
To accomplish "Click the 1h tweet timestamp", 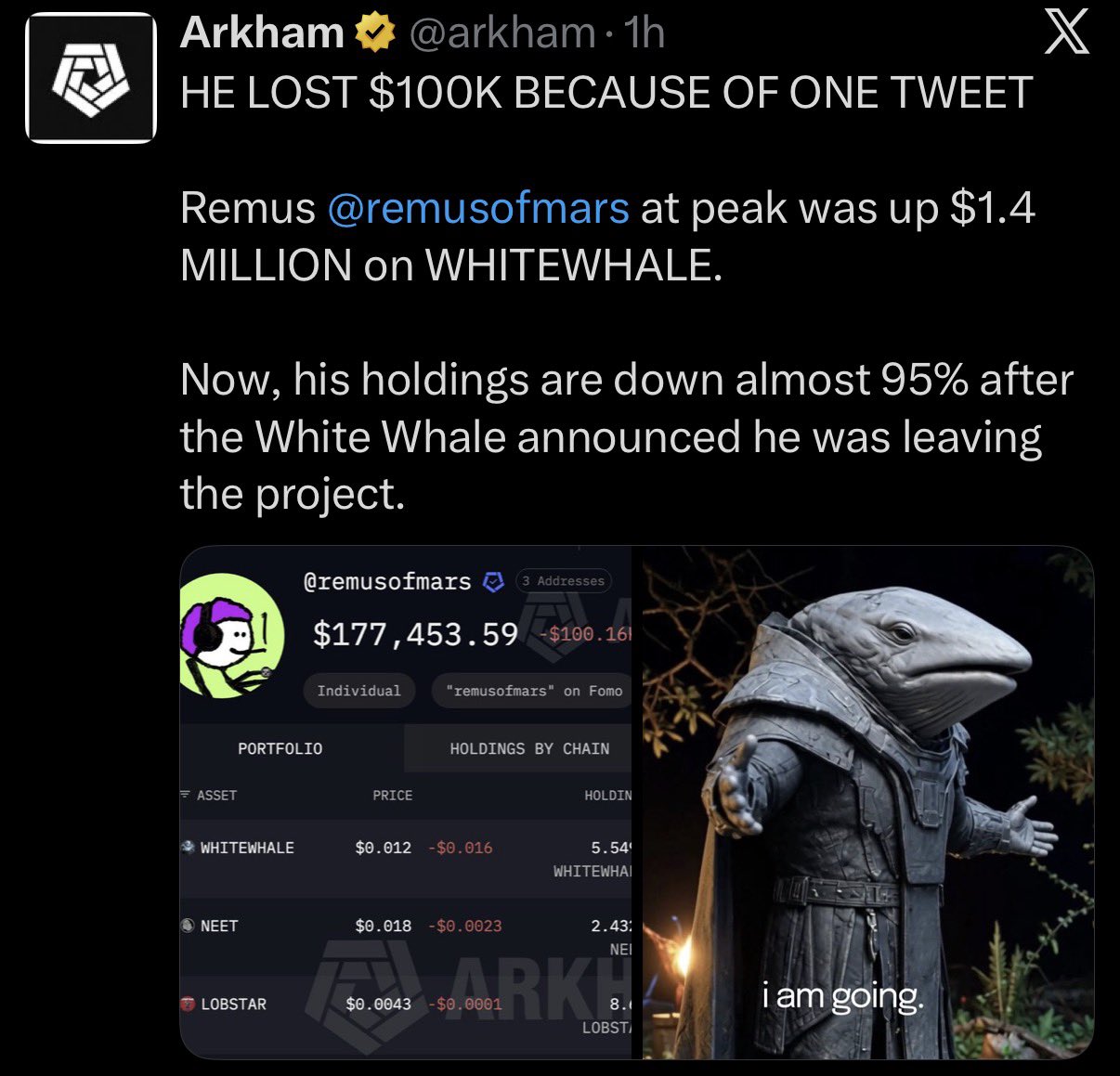I will pyautogui.click(x=645, y=34).
